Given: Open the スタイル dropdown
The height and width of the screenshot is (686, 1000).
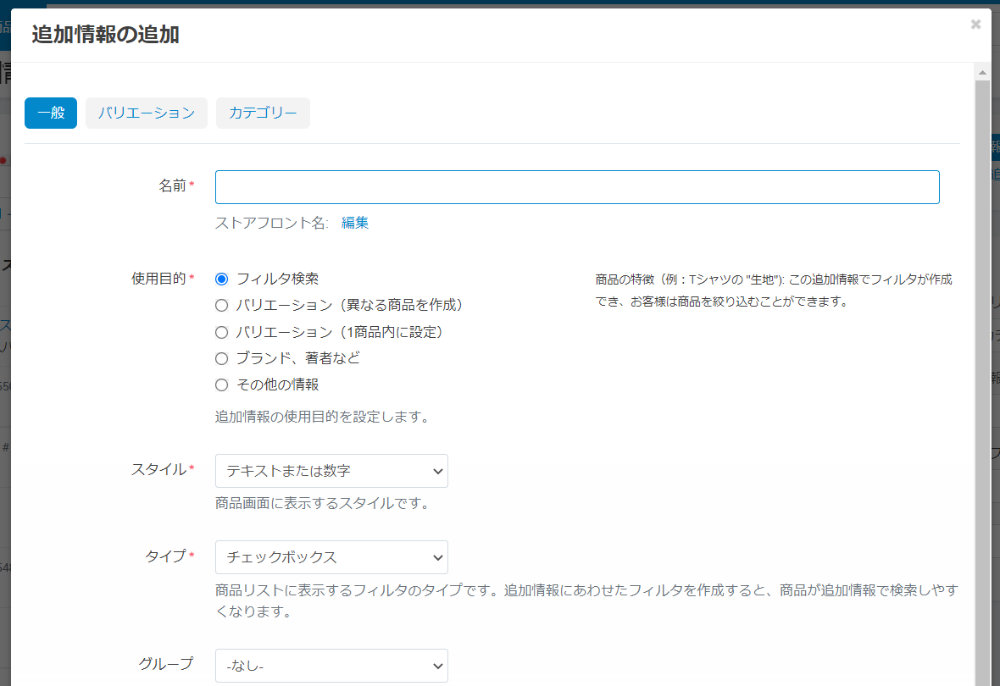Looking at the screenshot, I should (332, 471).
